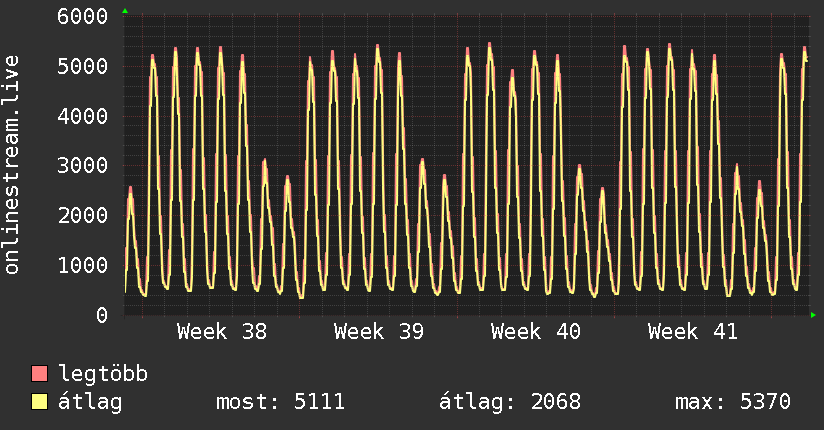Screen dimensions: 824x430
Task: Select the legtöbb legend label
Action: point(103,374)
